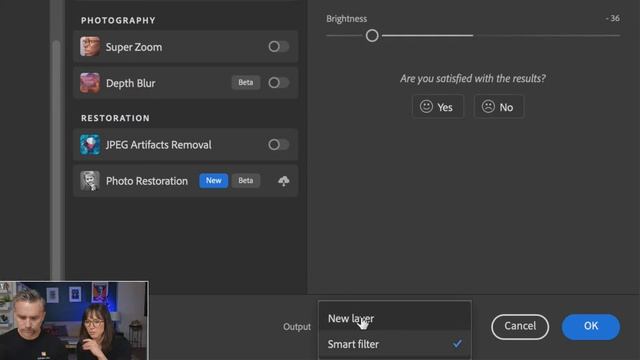Screen dimensions: 640x360
Task: Click the Brightness value -36
Action: click(613, 18)
